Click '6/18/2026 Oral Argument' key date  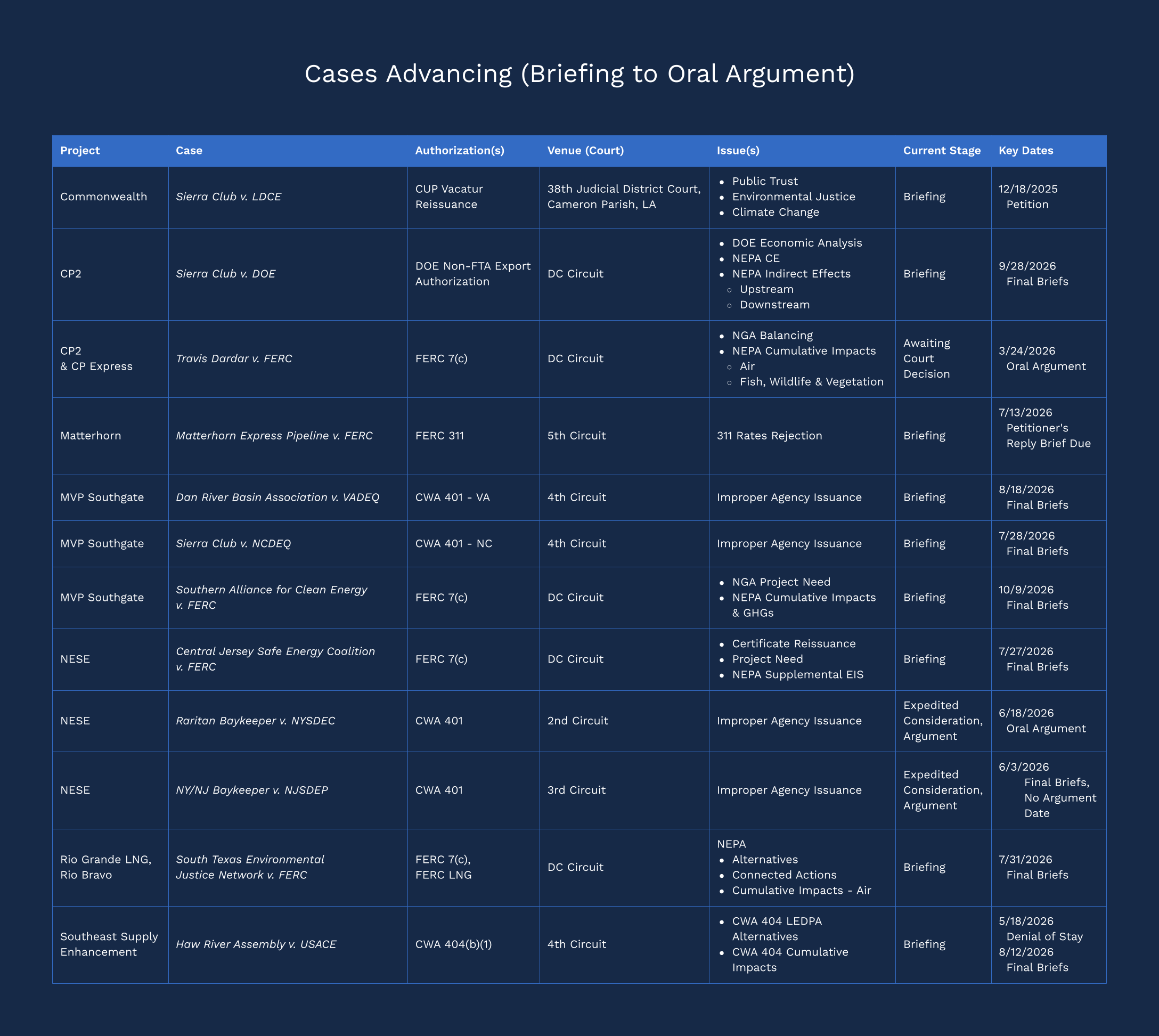pos(1042,721)
